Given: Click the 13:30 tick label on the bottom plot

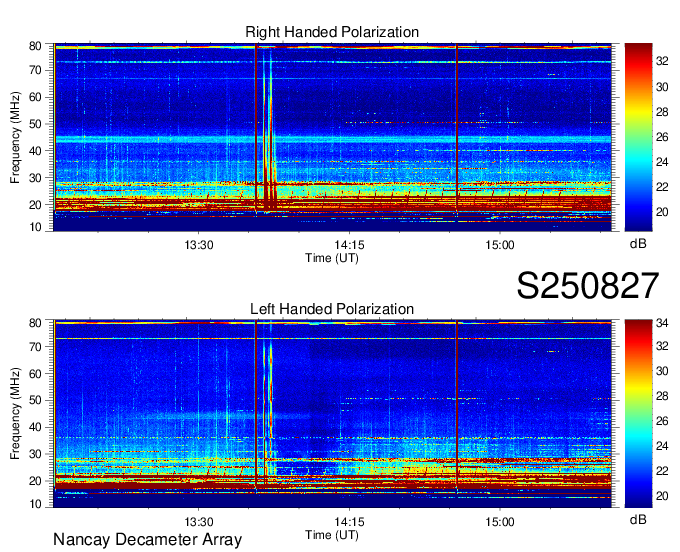Looking at the screenshot, I should (x=199, y=522).
